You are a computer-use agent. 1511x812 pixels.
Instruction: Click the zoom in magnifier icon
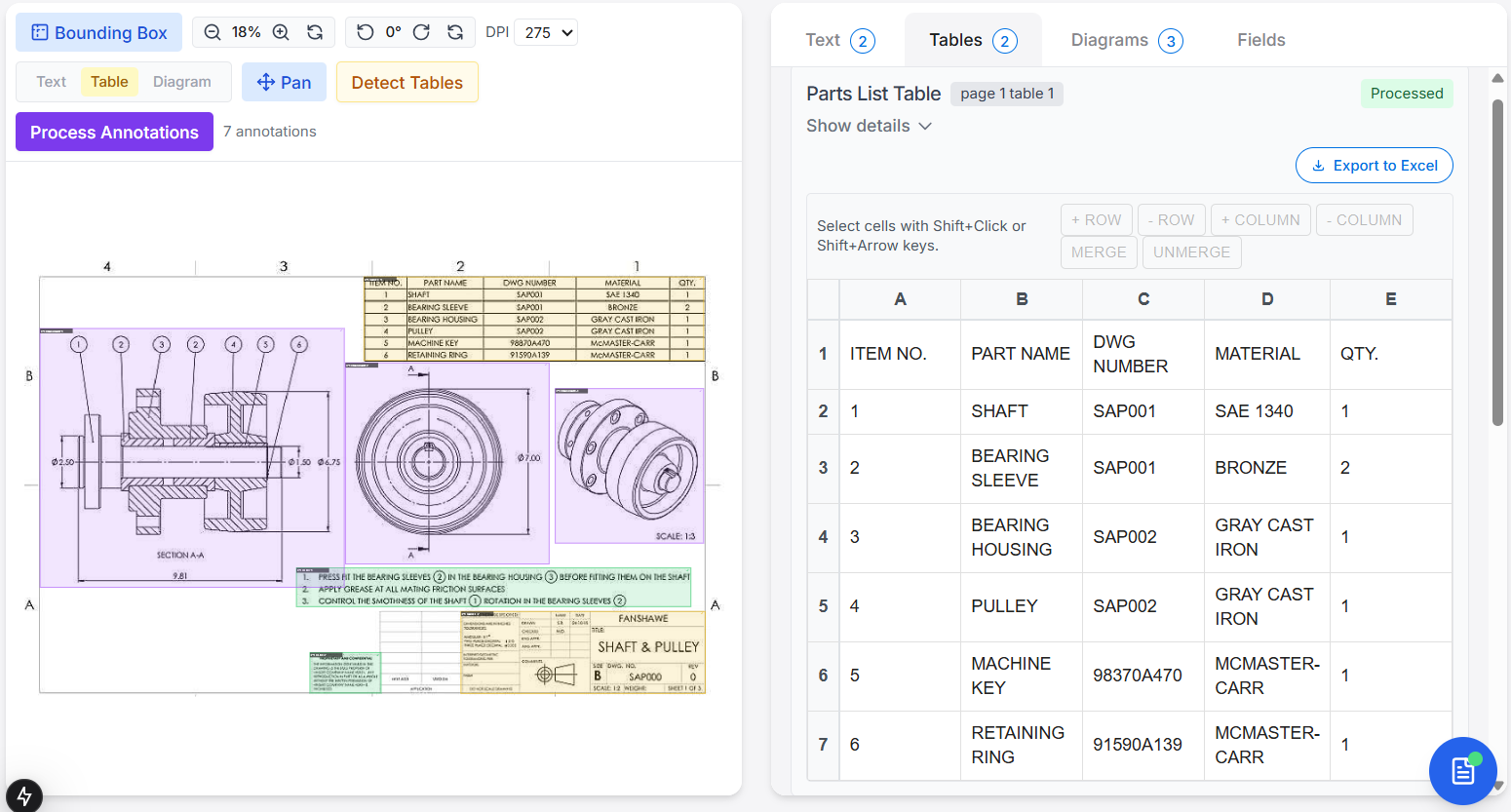pyautogui.click(x=281, y=32)
